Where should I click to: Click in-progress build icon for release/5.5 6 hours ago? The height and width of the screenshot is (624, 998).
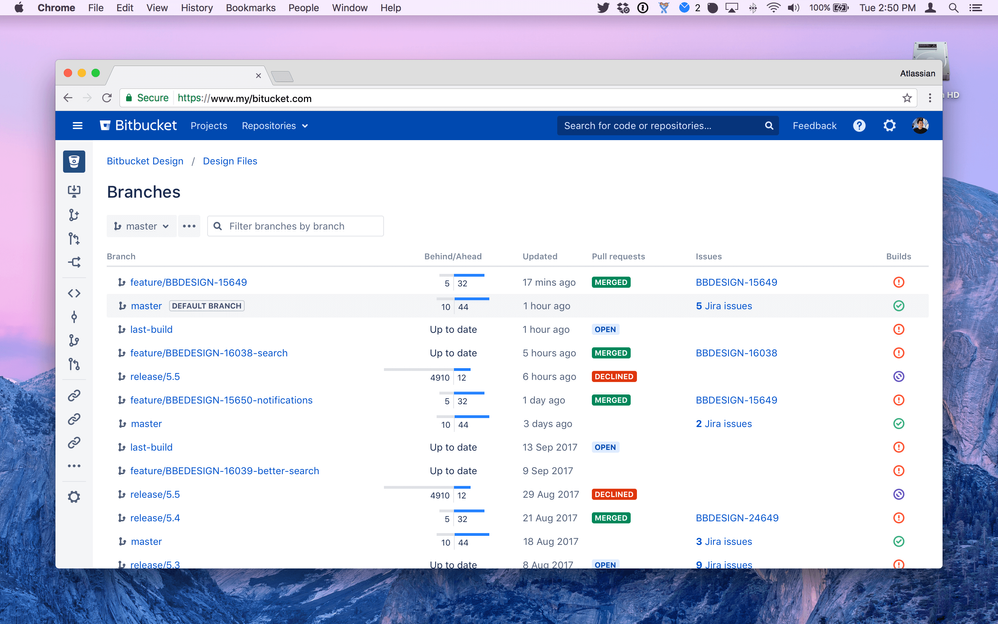click(x=899, y=376)
